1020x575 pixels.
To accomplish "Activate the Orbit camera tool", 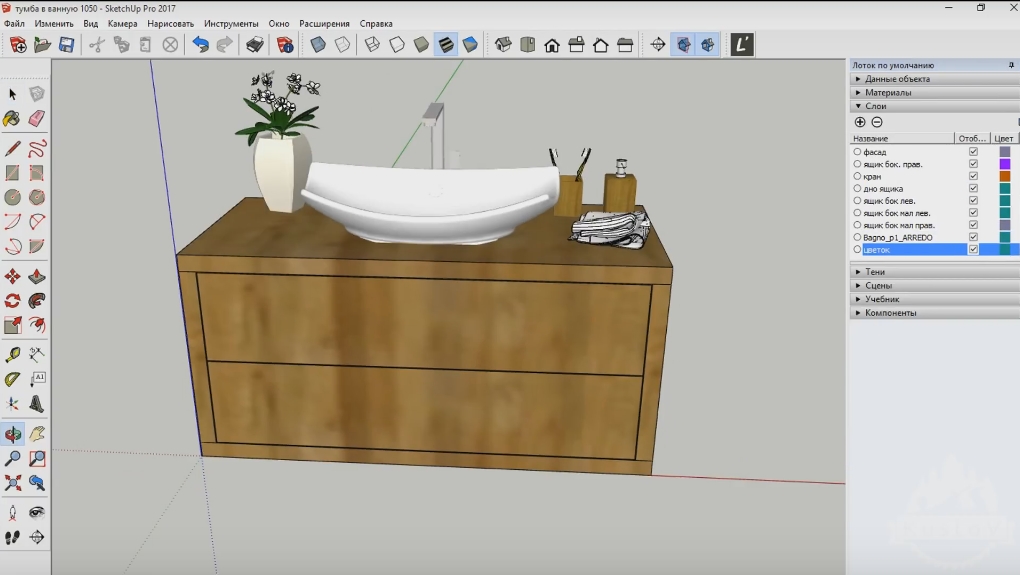I will (12, 434).
